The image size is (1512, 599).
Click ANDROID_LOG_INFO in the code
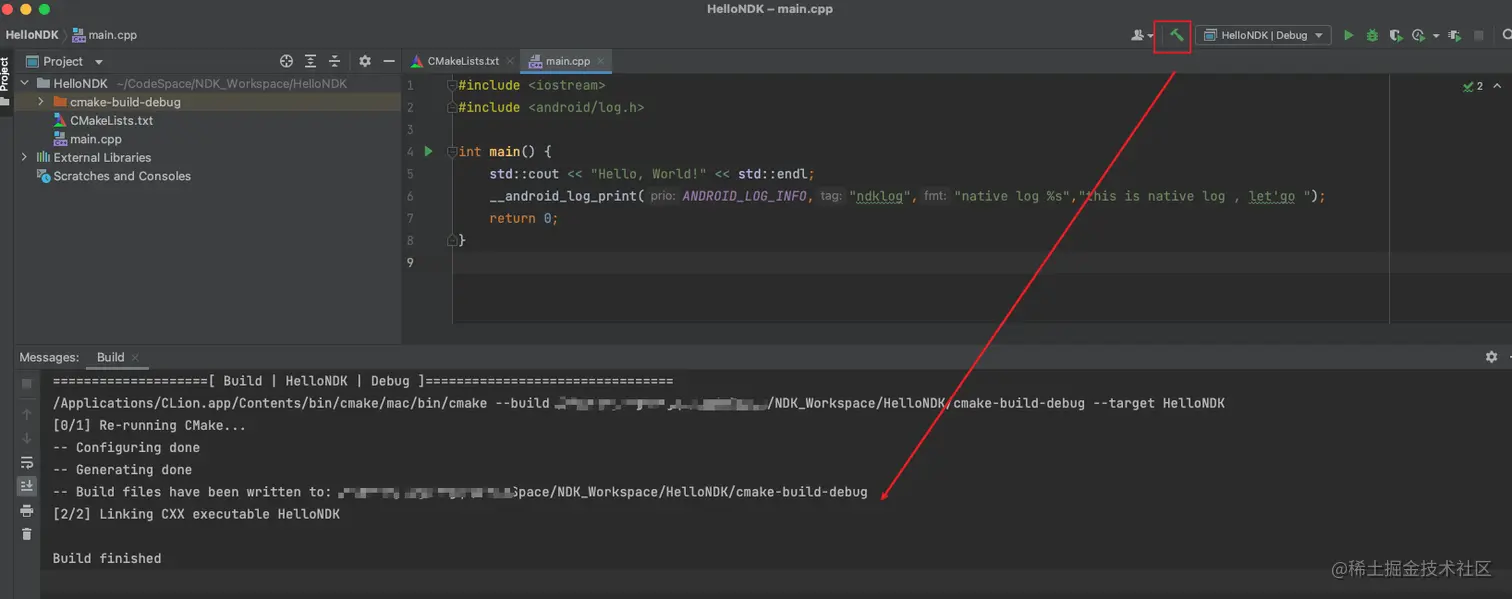click(x=744, y=196)
